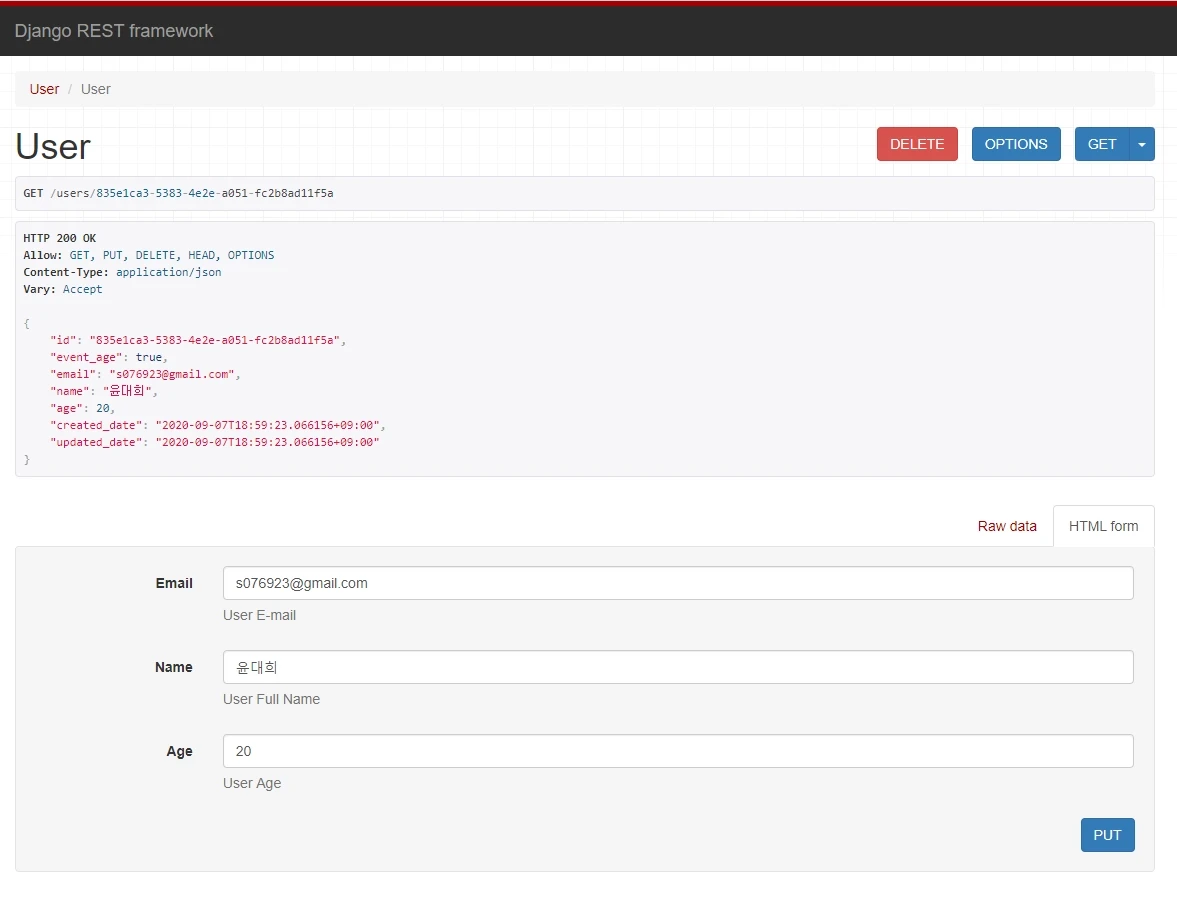This screenshot has height=905, width=1177.
Task: Expand the GET format dropdown arrow
Action: point(1142,144)
